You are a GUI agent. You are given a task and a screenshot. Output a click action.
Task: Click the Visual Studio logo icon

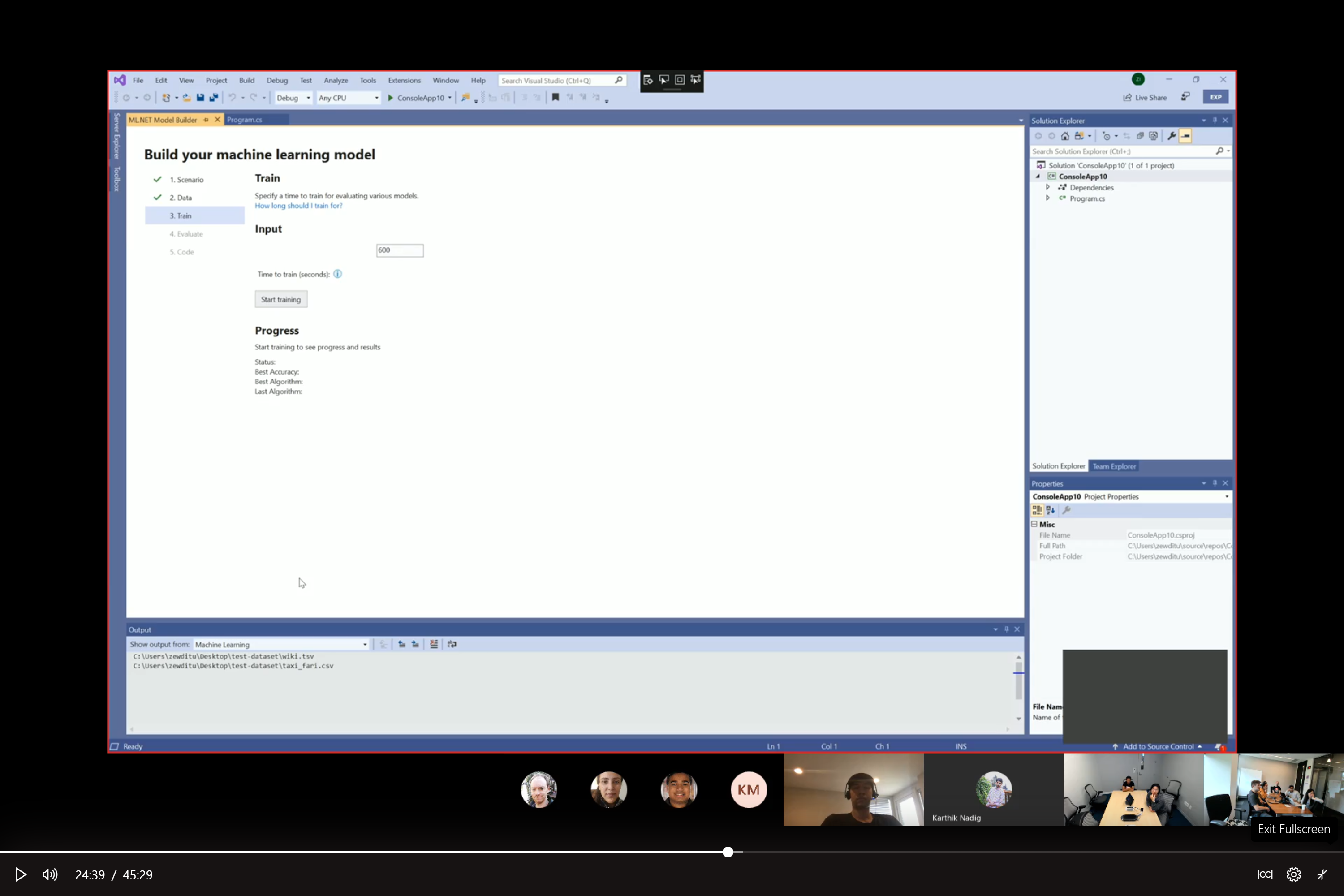point(120,80)
